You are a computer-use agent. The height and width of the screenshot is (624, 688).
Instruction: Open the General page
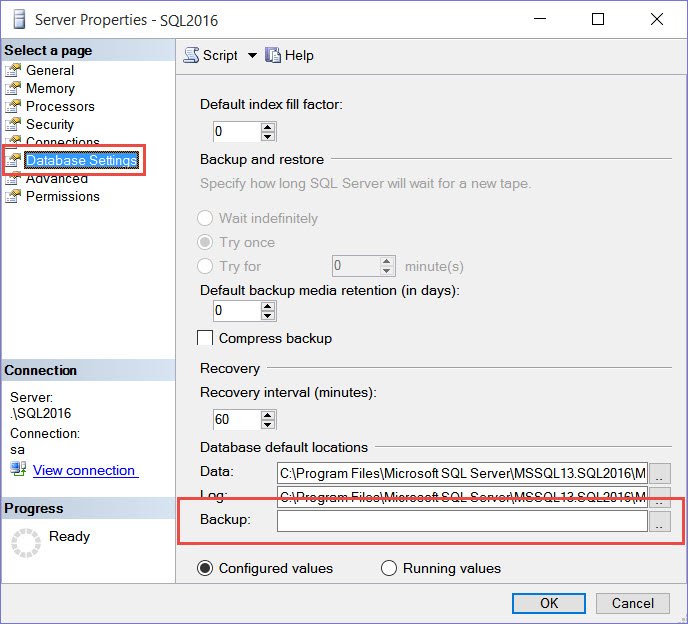[50, 70]
